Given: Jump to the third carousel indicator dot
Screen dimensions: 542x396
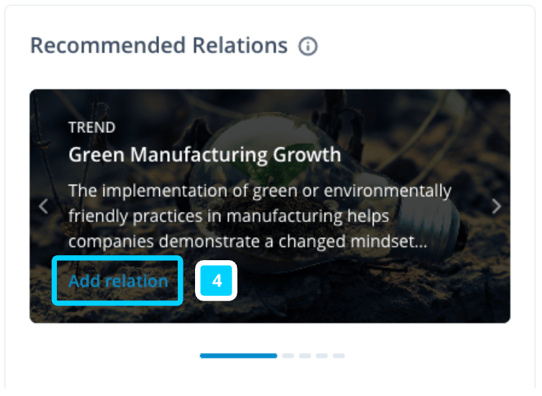Looking at the screenshot, I should (x=305, y=356).
